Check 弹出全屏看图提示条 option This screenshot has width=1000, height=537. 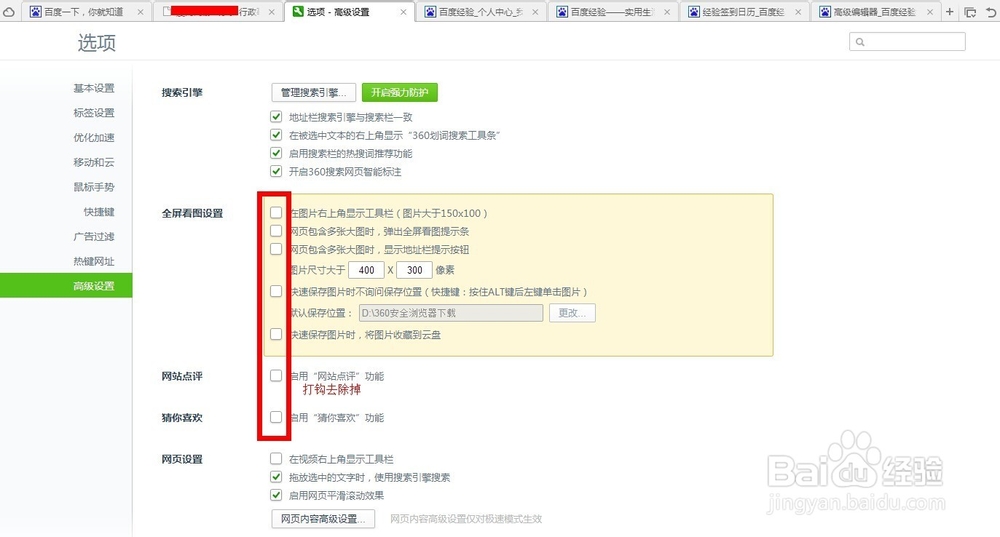coord(276,231)
